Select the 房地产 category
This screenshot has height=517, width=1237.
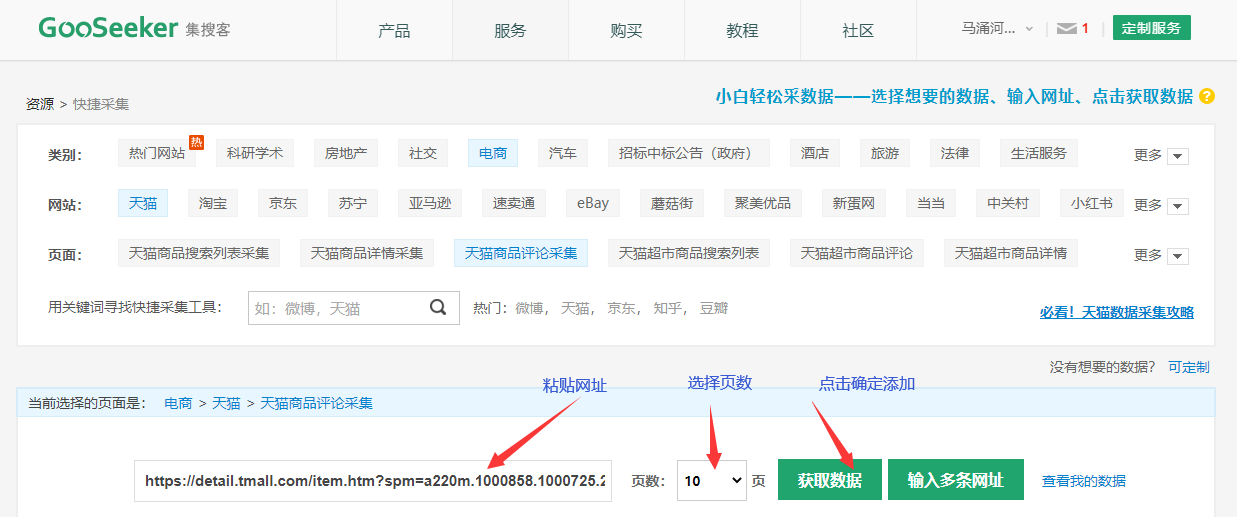pyautogui.click(x=346, y=153)
